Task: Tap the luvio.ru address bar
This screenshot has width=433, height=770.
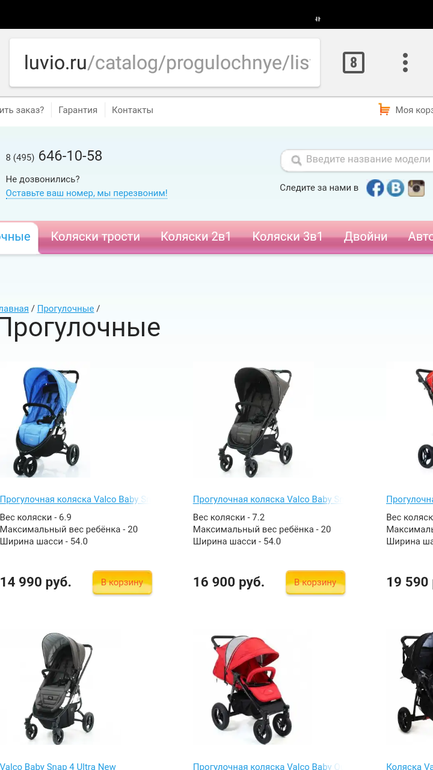Action: (165, 63)
